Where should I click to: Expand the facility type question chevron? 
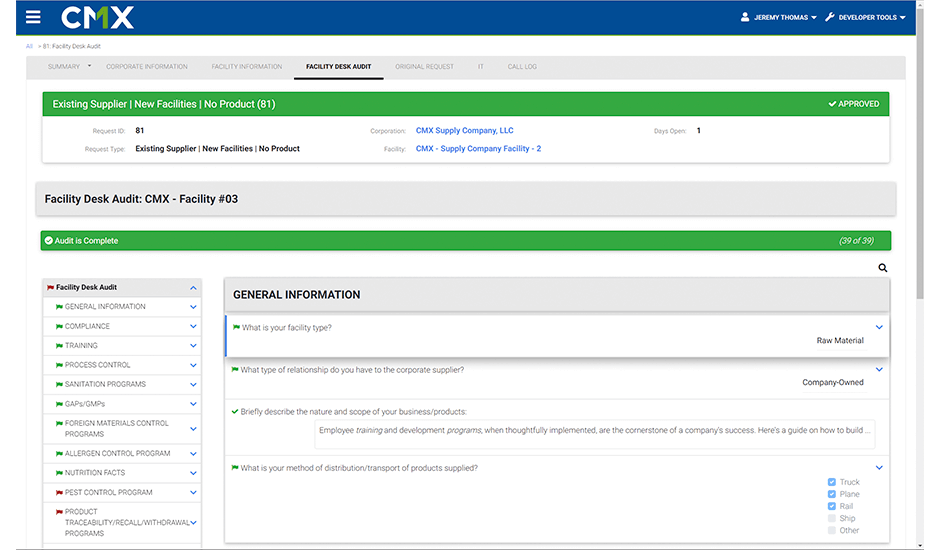[x=879, y=327]
